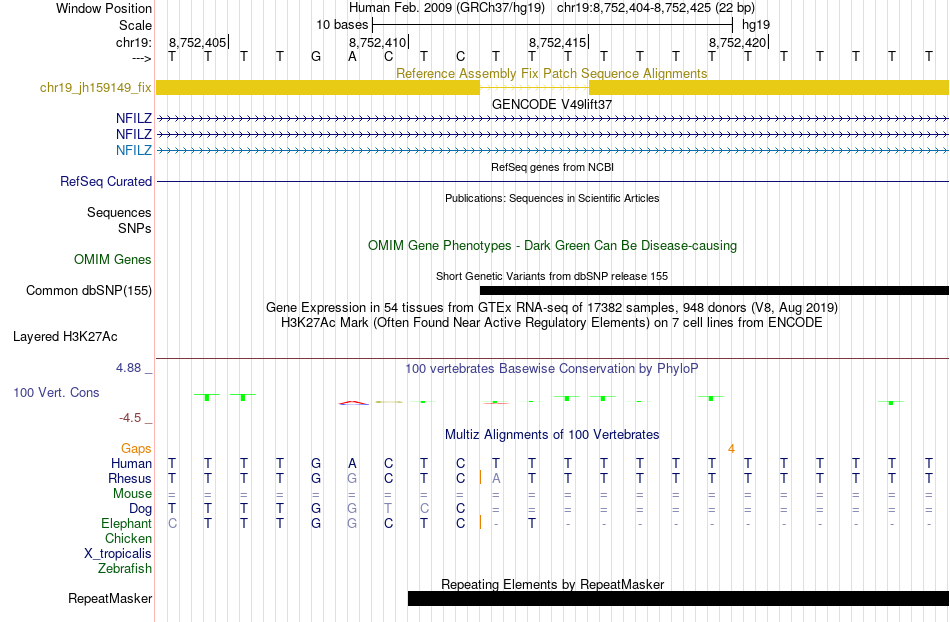950x622 pixels.
Task: Click the -4.5 PhyloP lower scale value
Action: pos(130,418)
